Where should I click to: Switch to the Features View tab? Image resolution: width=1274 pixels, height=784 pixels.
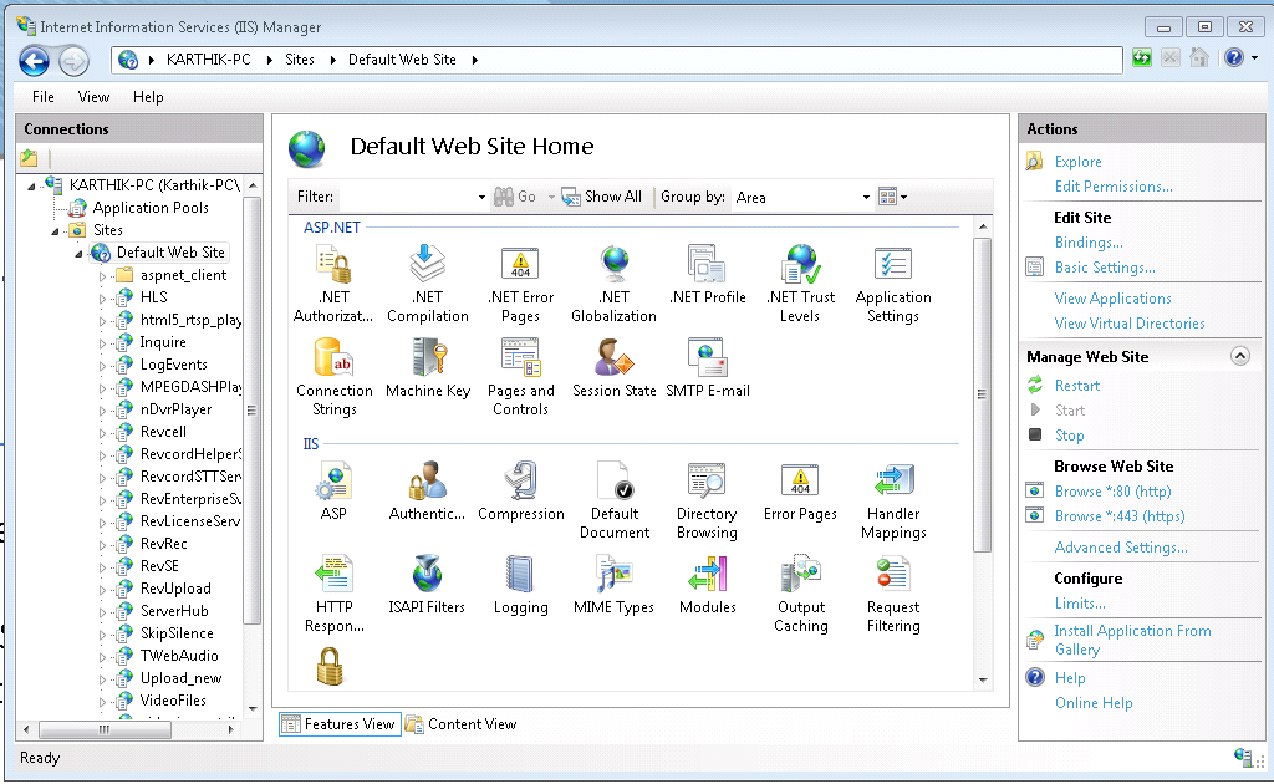(x=339, y=724)
